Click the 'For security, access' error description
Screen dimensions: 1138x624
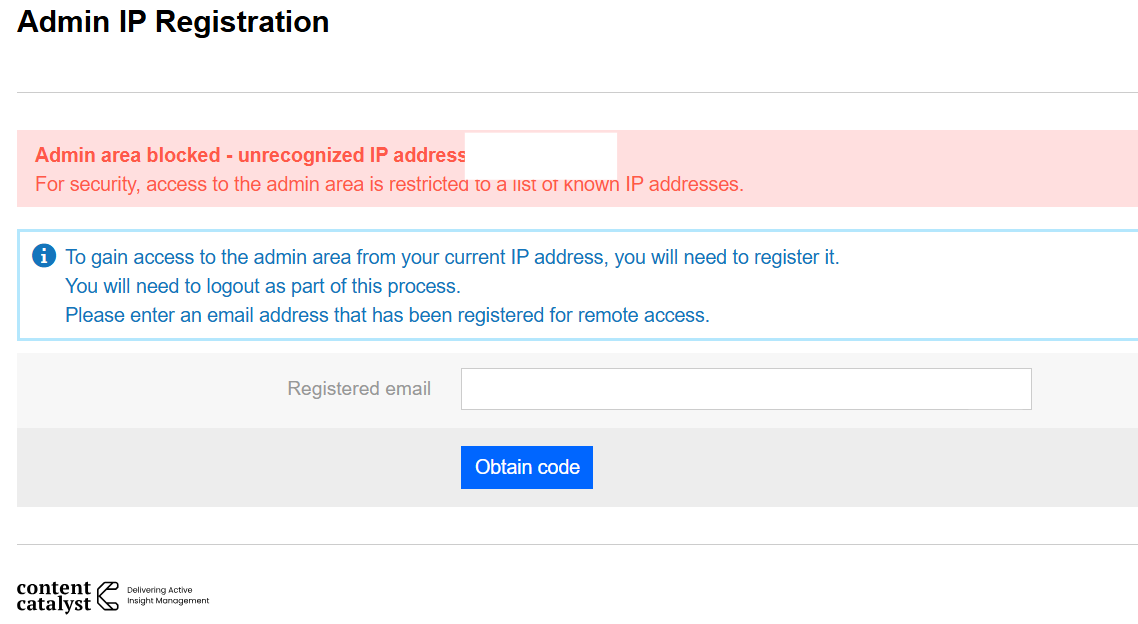tap(389, 185)
